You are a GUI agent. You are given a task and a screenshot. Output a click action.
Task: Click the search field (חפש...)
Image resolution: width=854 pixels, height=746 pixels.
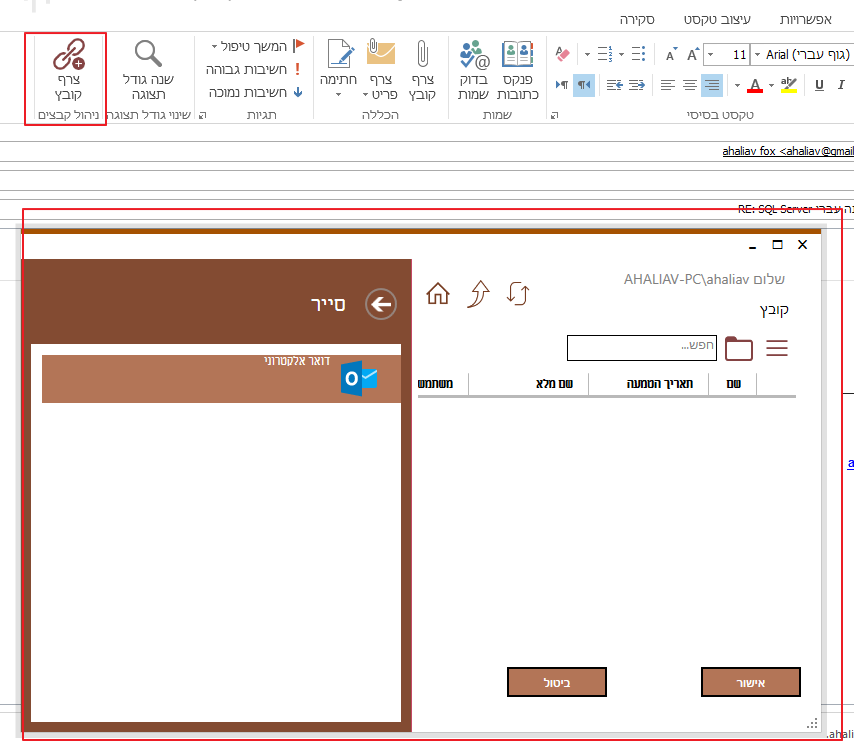(x=642, y=348)
